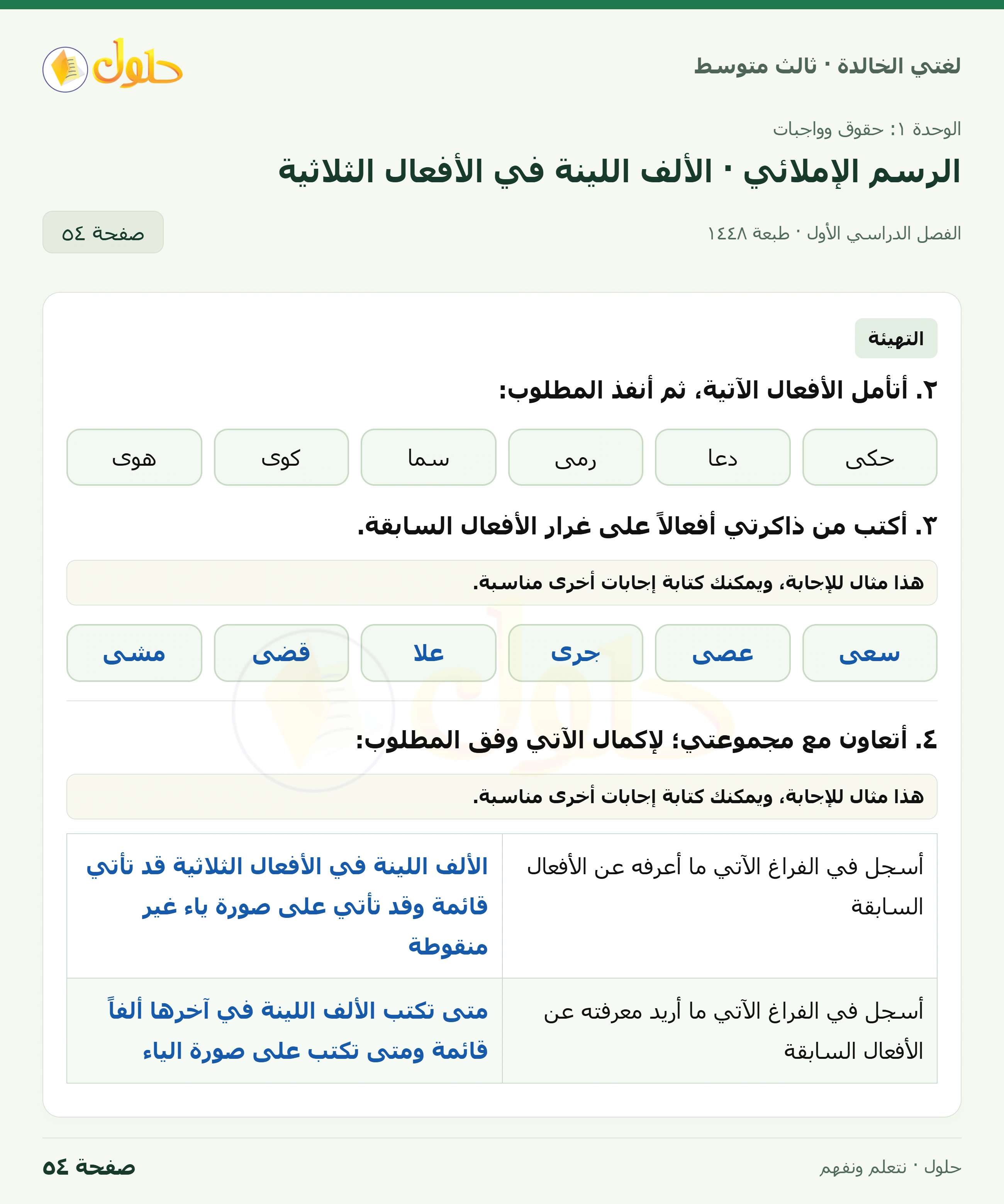The height and width of the screenshot is (1204, 1004).
Task: Click the verb chip حكى
Action: pos(869,457)
